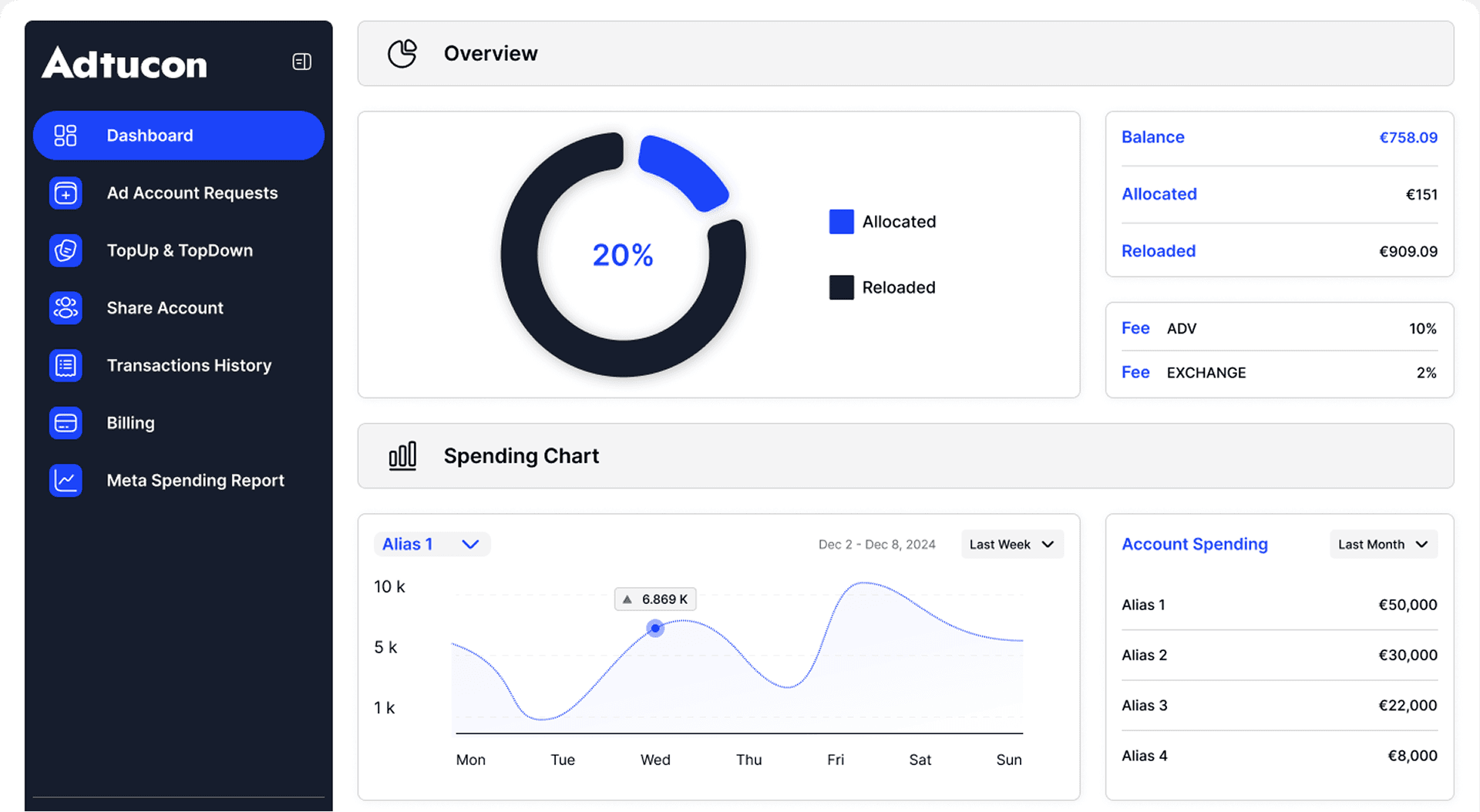Click the Reloaded link in summary card
This screenshot has width=1480, height=812.
[x=1158, y=251]
